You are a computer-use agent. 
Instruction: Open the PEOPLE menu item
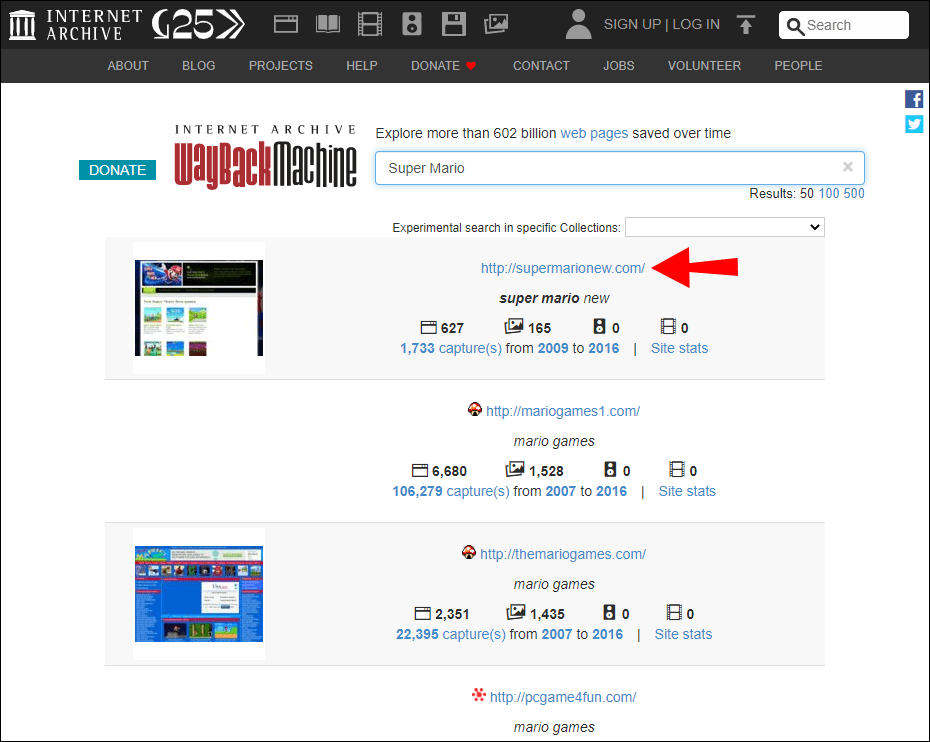[x=798, y=66]
